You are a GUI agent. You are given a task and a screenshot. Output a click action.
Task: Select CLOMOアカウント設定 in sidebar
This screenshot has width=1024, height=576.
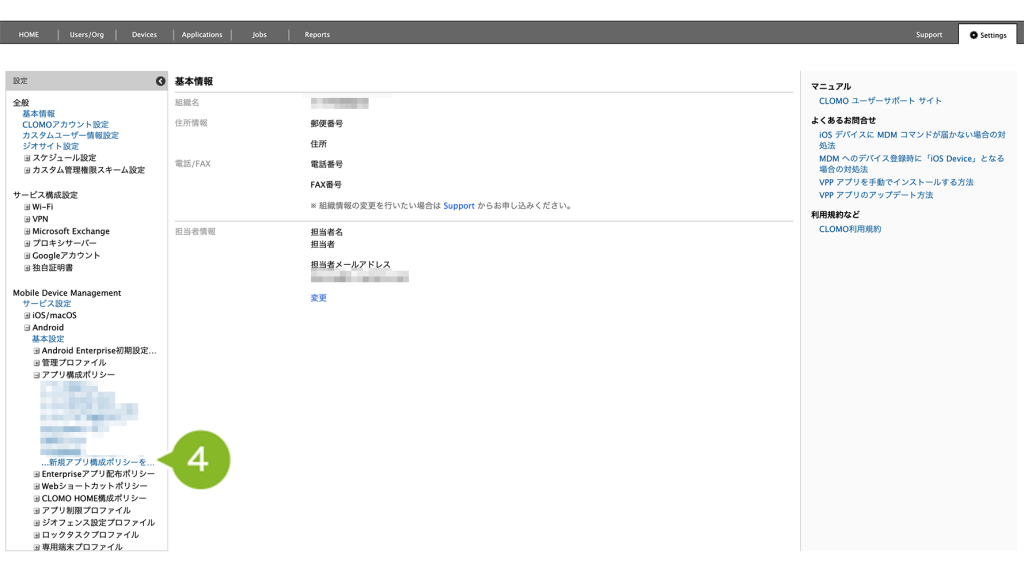coord(65,125)
